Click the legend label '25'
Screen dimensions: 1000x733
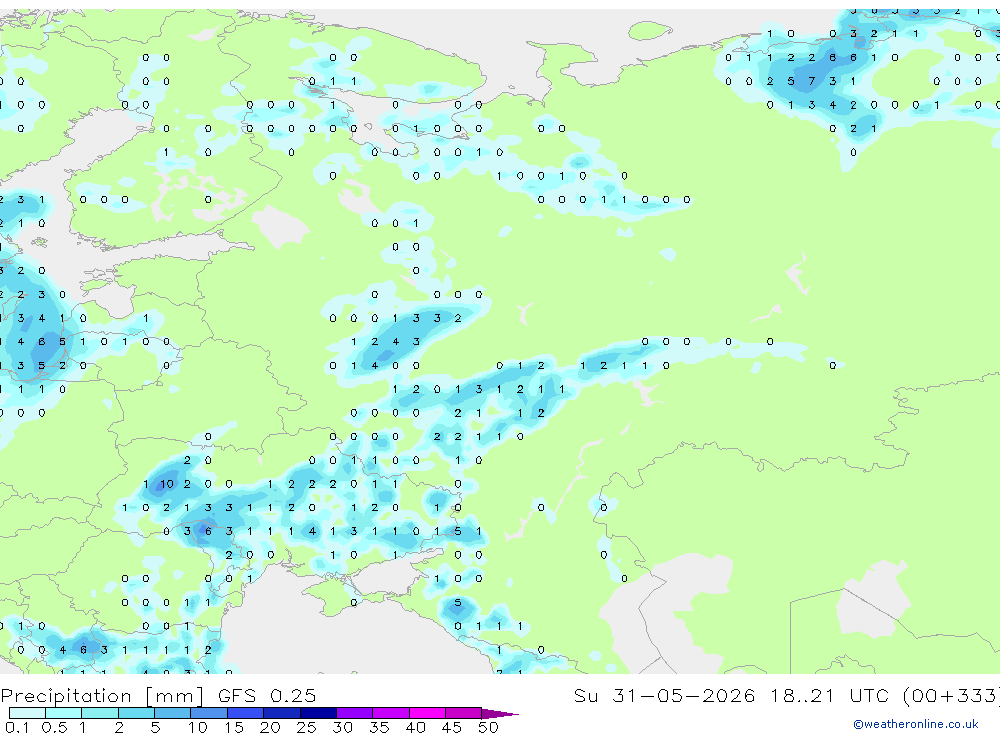coord(306,727)
